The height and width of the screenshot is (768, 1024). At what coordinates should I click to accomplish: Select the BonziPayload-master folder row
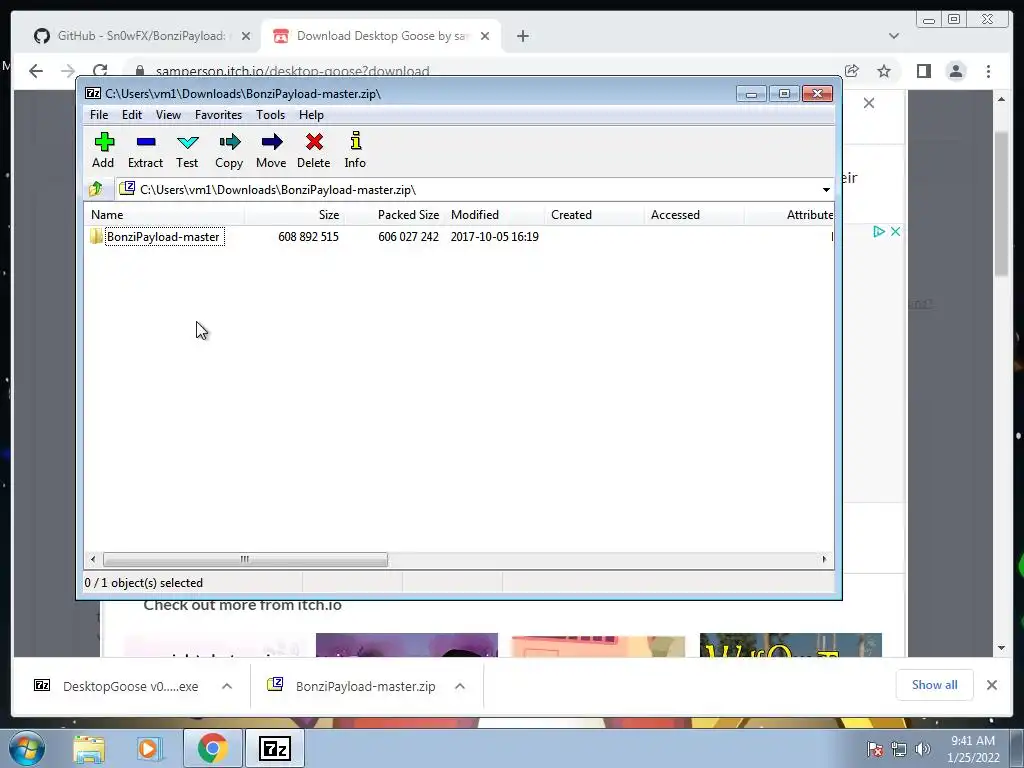click(458, 237)
